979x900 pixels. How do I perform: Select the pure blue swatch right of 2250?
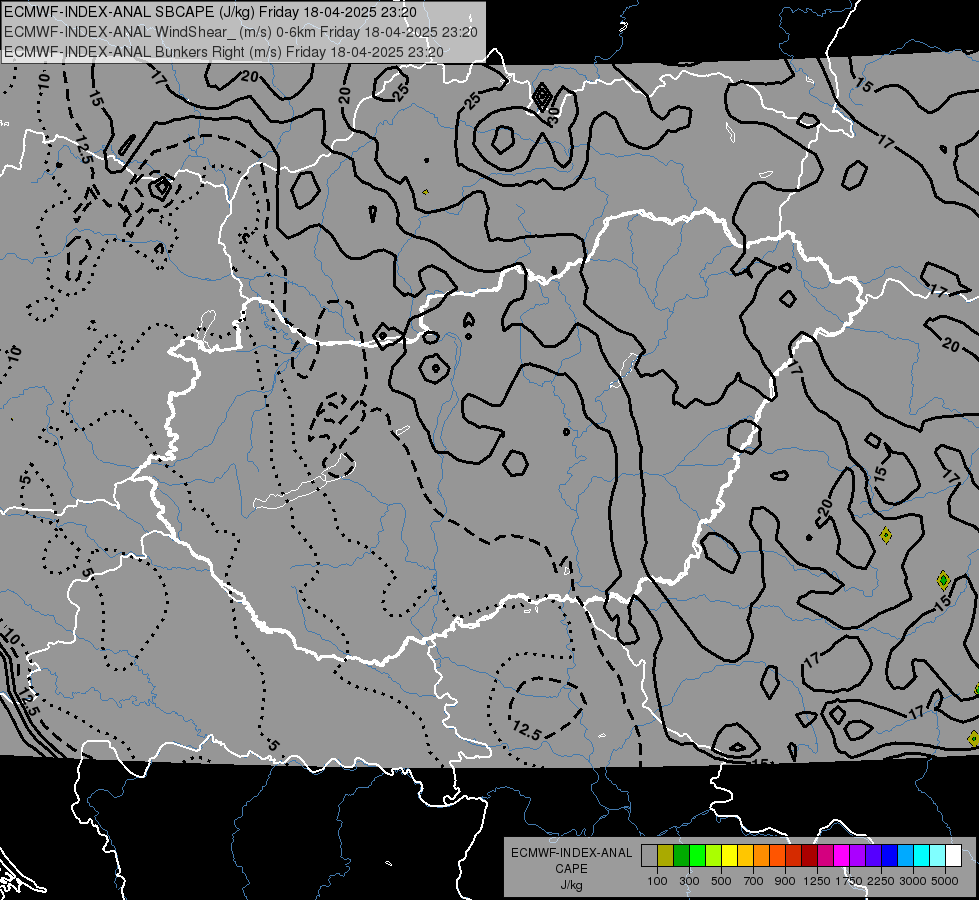[890, 856]
